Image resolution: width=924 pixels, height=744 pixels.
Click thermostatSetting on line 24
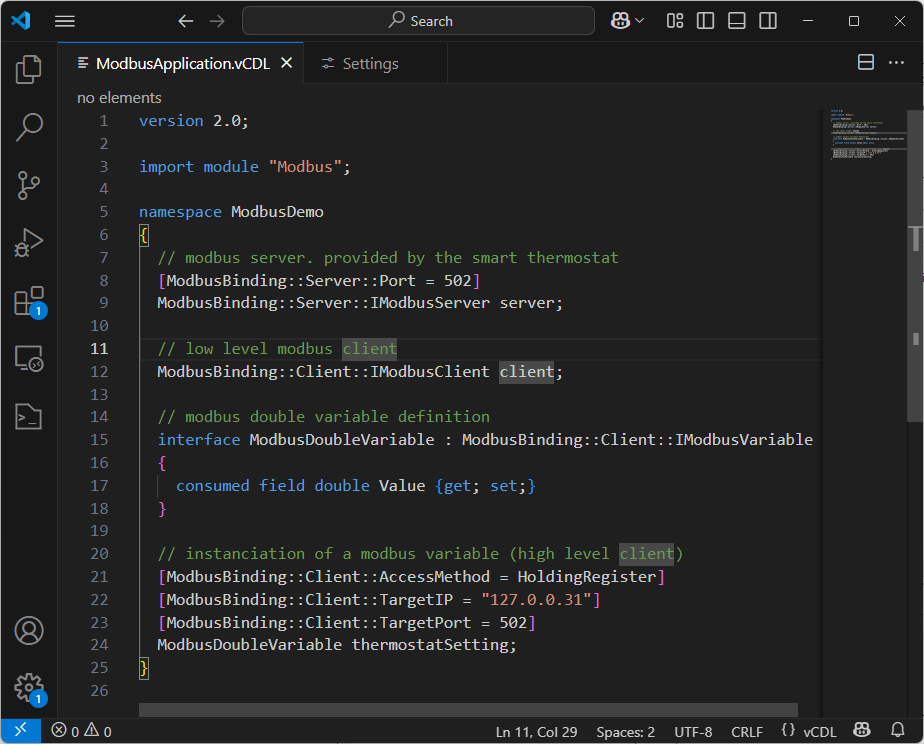click(430, 645)
